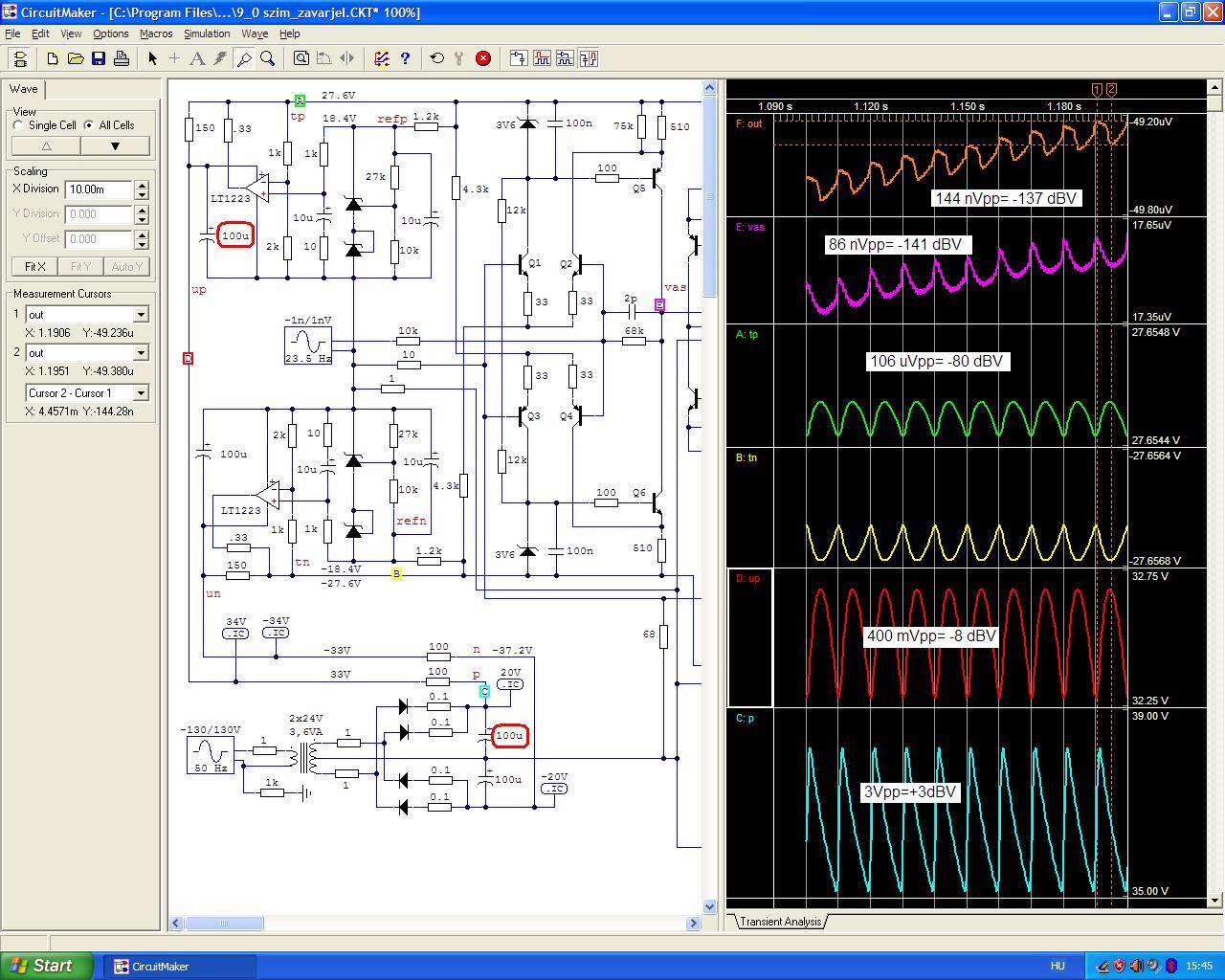Click the down triangle view button
1225x980 pixels.
pyautogui.click(x=115, y=146)
